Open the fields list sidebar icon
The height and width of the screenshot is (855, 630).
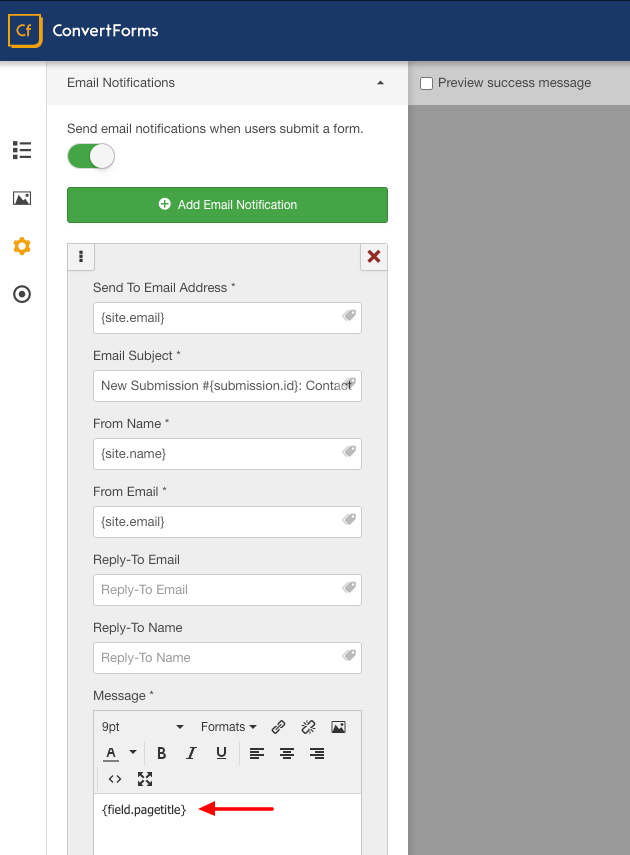point(22,150)
